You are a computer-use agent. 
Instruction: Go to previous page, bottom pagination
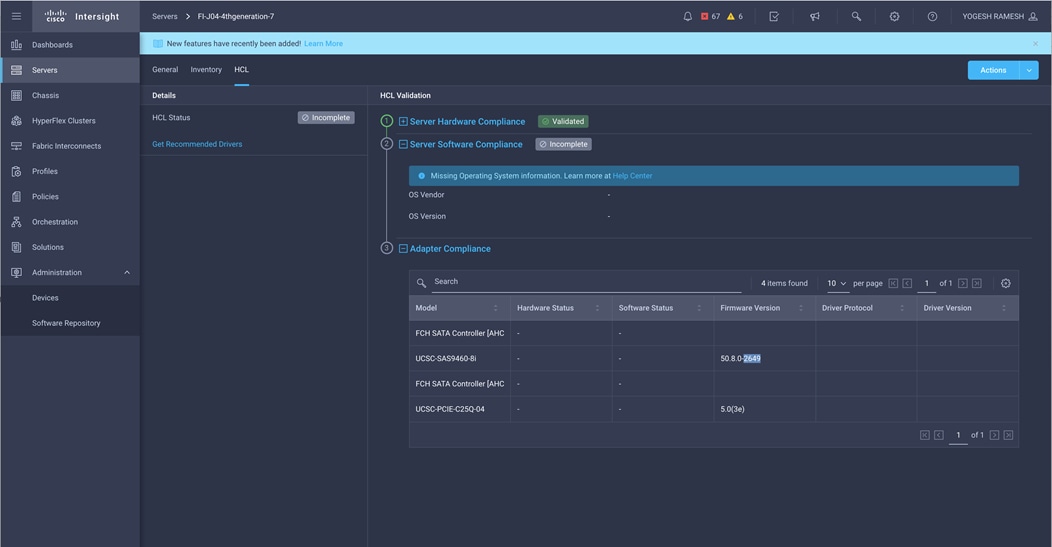click(x=939, y=435)
